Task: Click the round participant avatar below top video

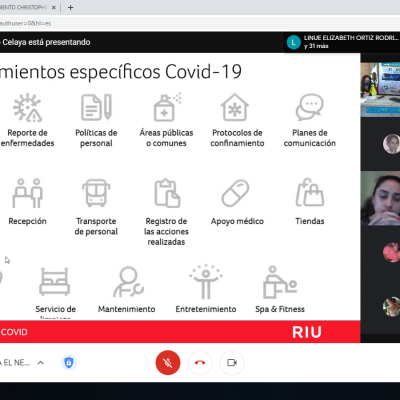Action: click(x=391, y=144)
